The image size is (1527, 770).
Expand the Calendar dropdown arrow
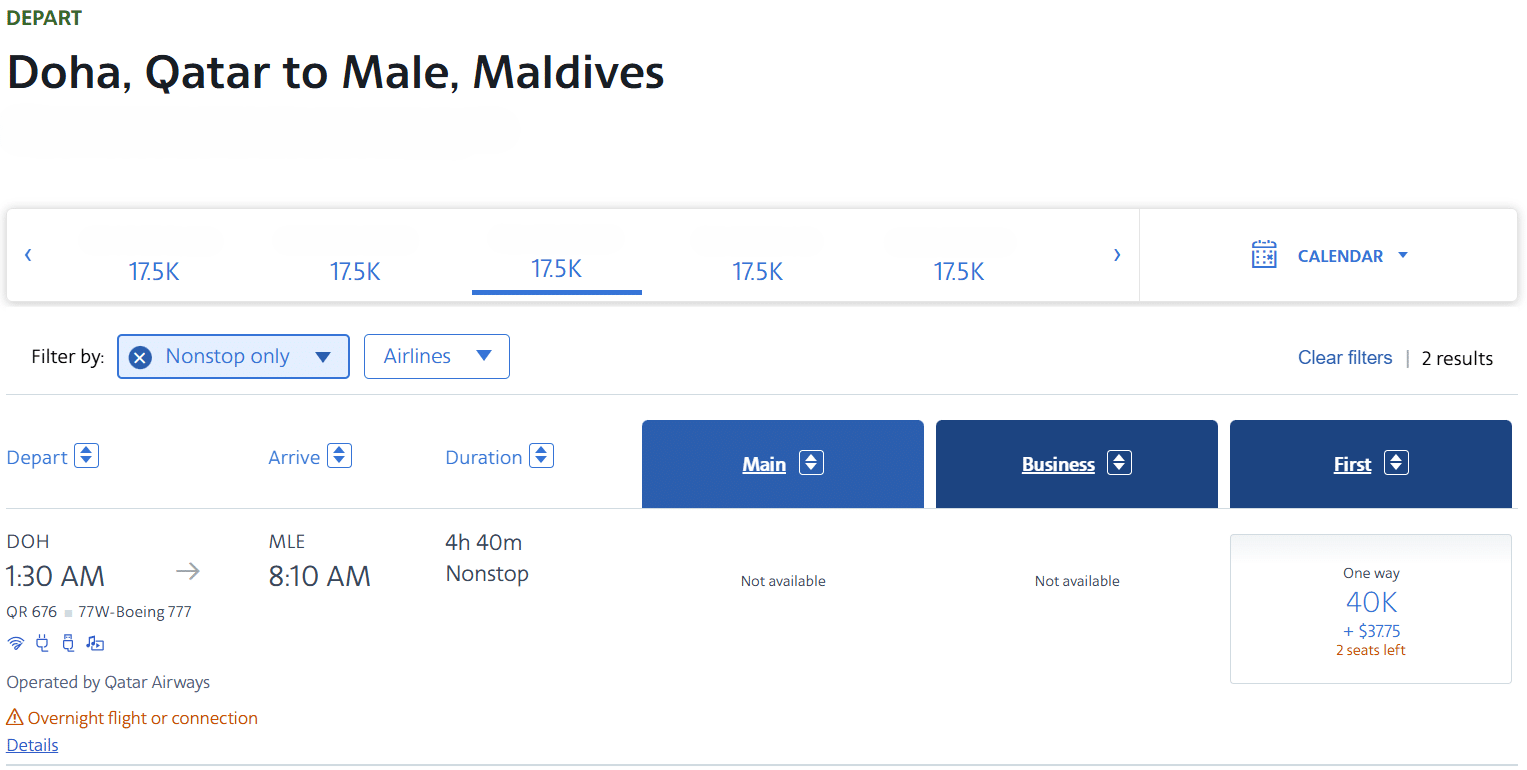point(1402,255)
